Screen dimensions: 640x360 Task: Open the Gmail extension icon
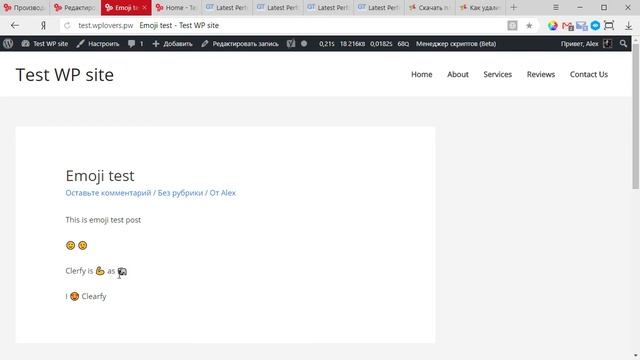(567, 26)
